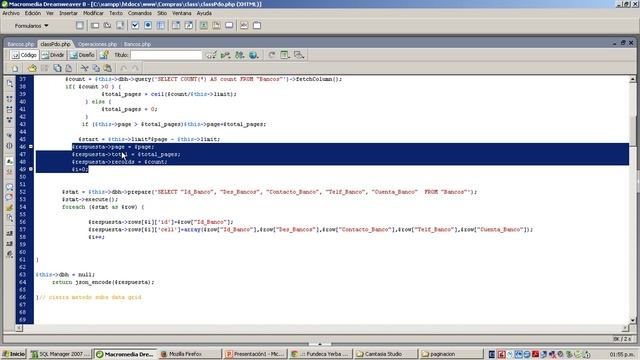Click Collapse Selection in coding toolbar
The width and height of the screenshot is (640, 360).
9,109
